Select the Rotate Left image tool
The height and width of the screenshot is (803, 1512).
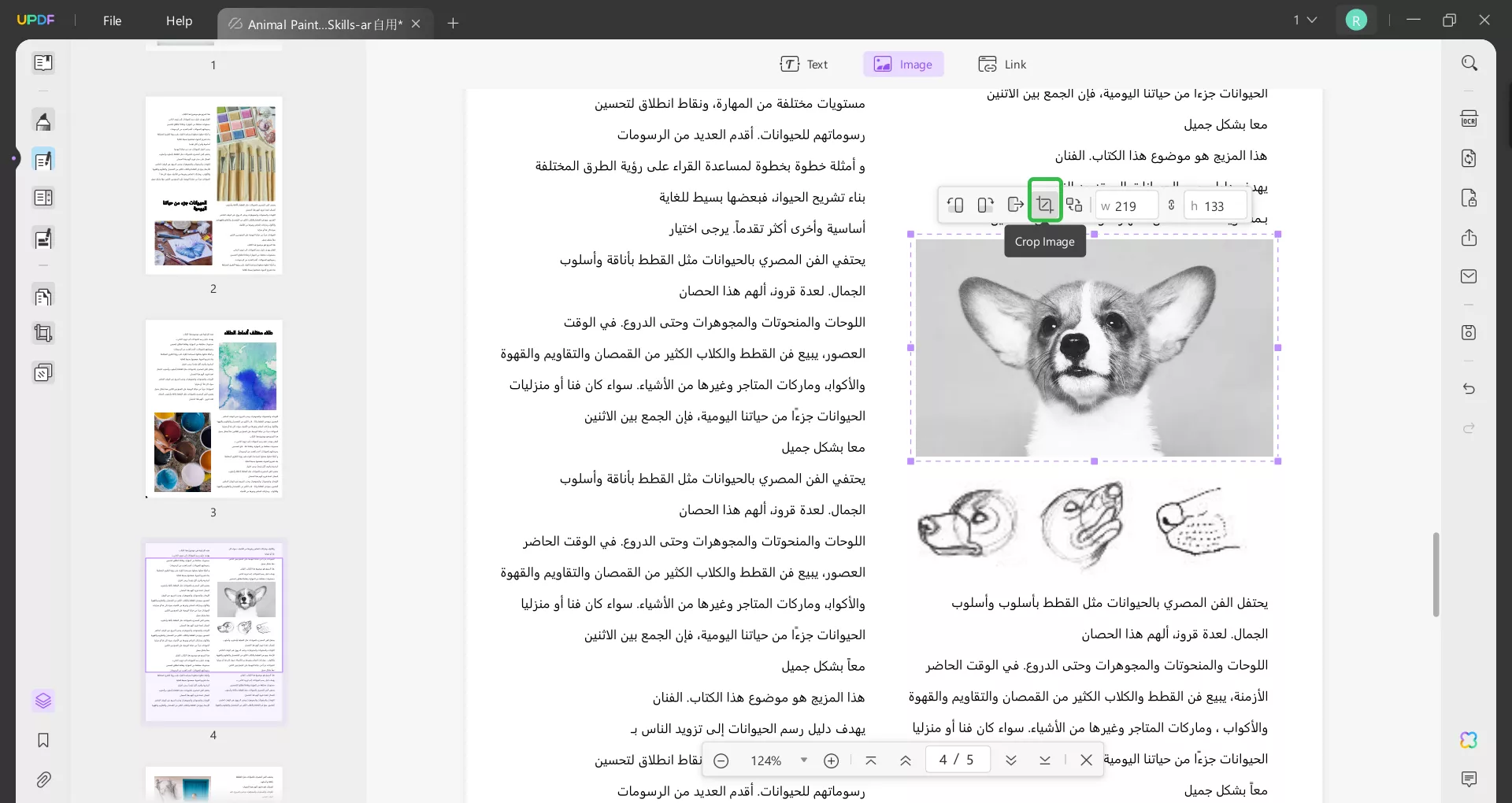point(955,204)
